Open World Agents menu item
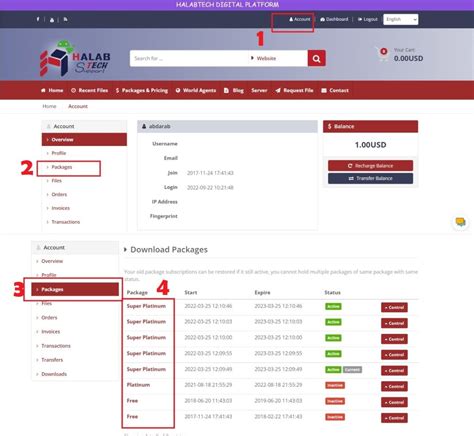474x436 pixels. tap(196, 90)
